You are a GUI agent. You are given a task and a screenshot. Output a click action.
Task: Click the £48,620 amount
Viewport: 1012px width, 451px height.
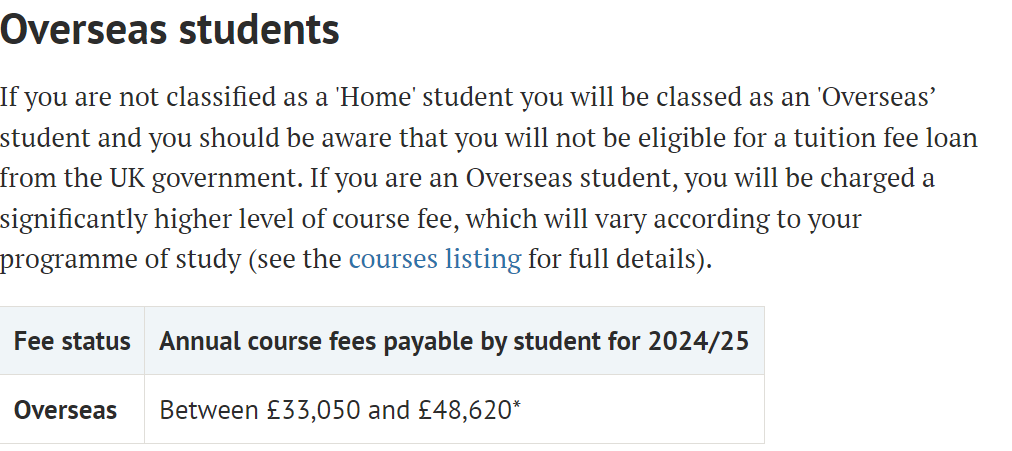point(461,410)
